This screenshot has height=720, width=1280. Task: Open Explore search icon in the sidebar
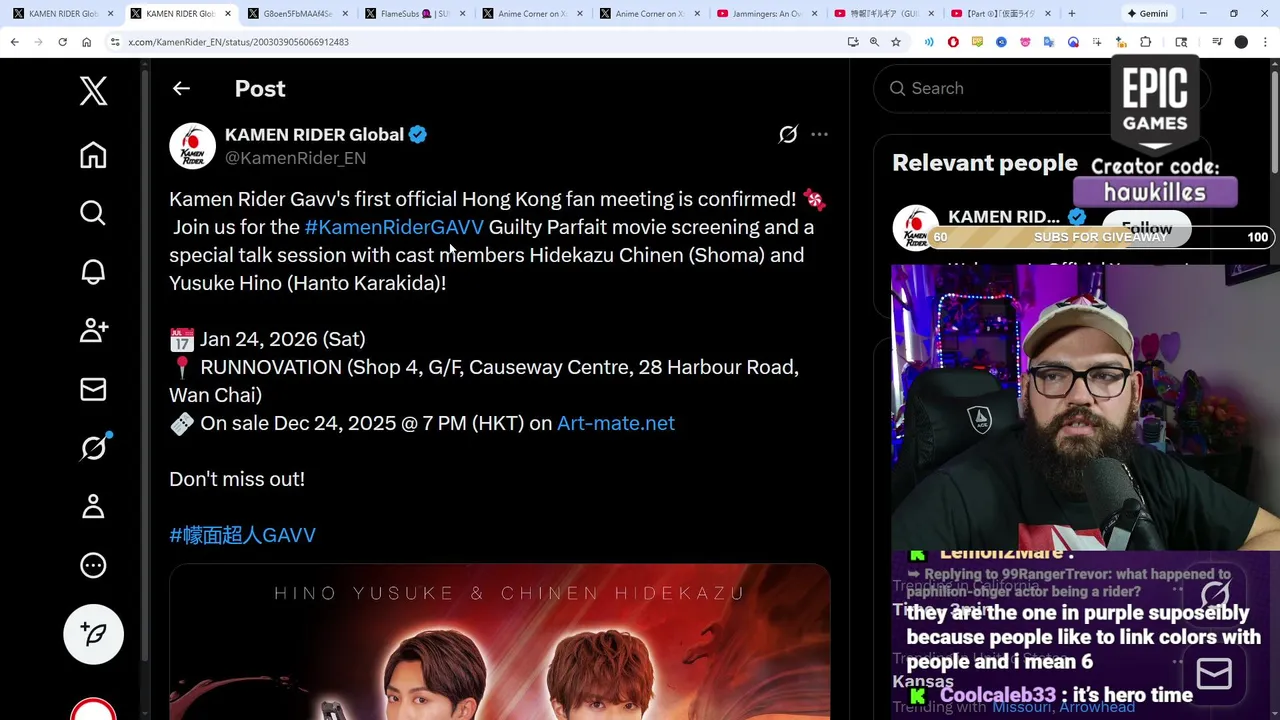click(93, 213)
